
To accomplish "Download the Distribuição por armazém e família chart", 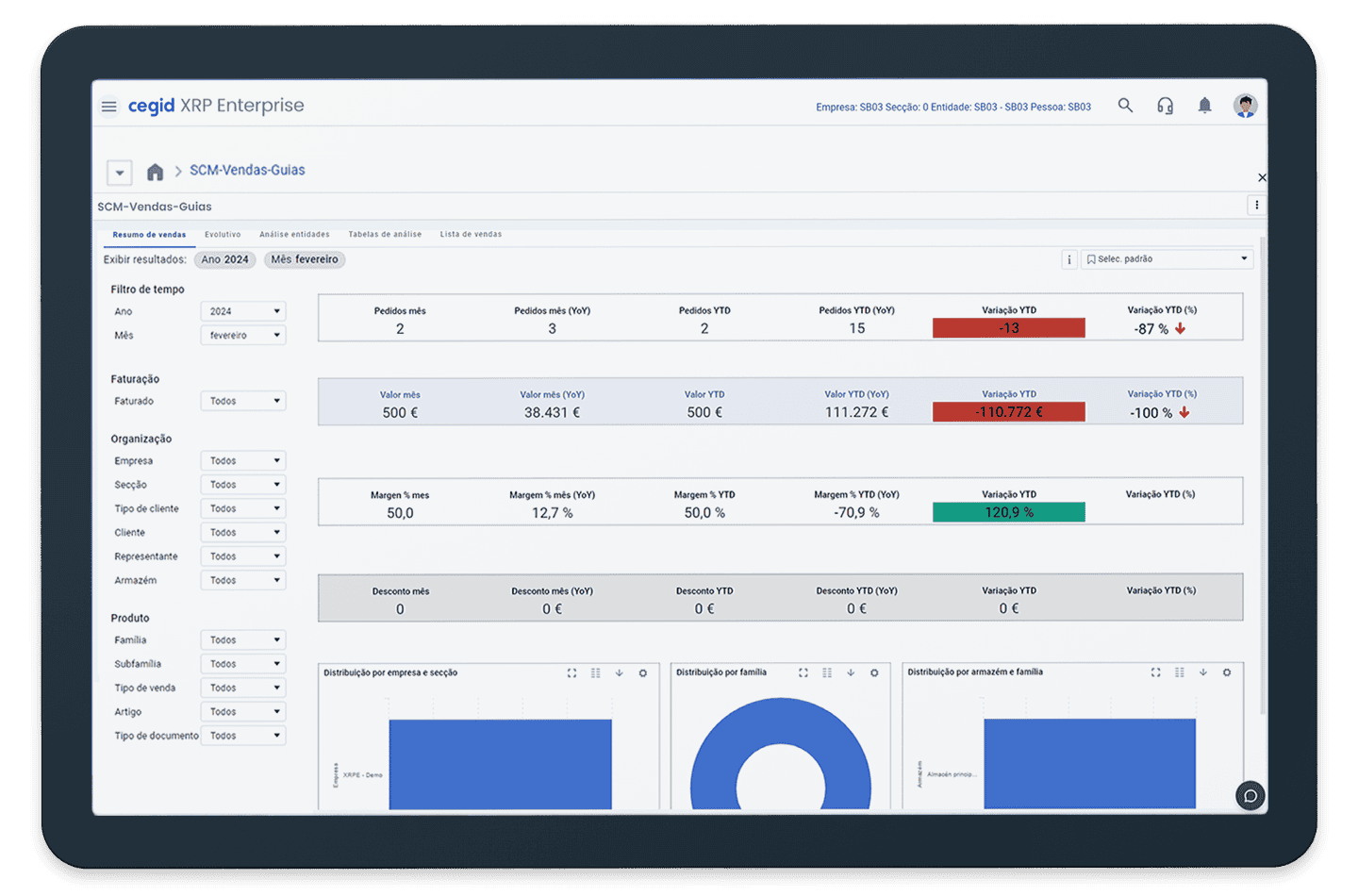I will (1203, 672).
